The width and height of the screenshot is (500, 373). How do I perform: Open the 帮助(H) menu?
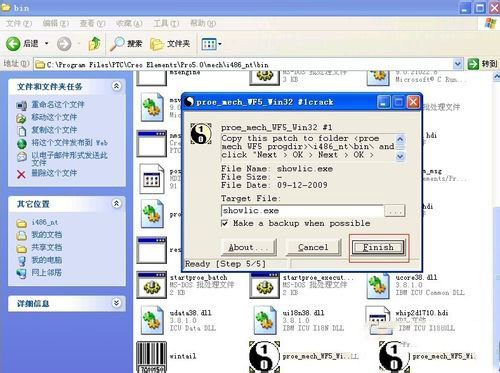coord(203,23)
